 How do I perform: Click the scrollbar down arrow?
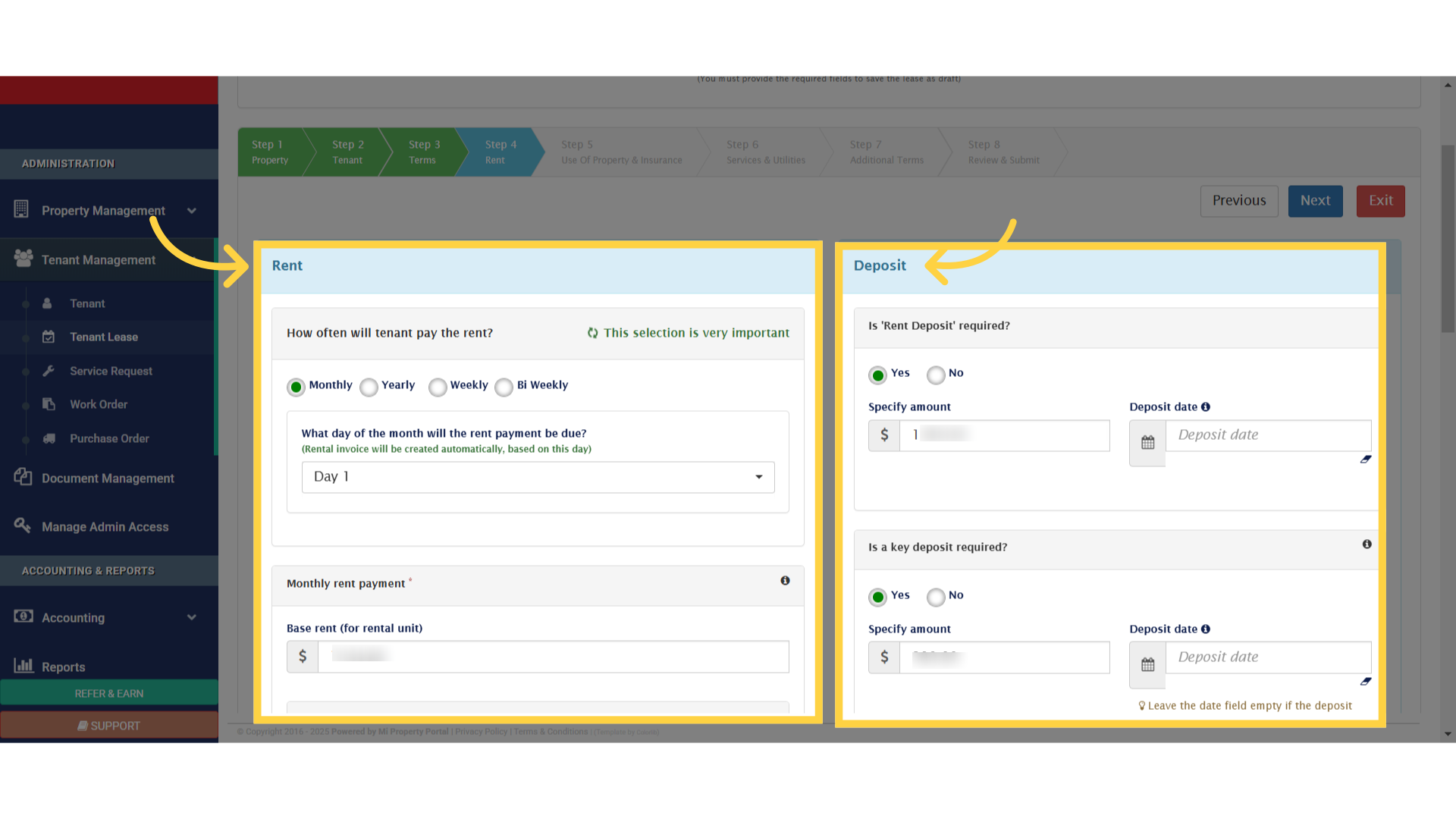(x=1448, y=734)
